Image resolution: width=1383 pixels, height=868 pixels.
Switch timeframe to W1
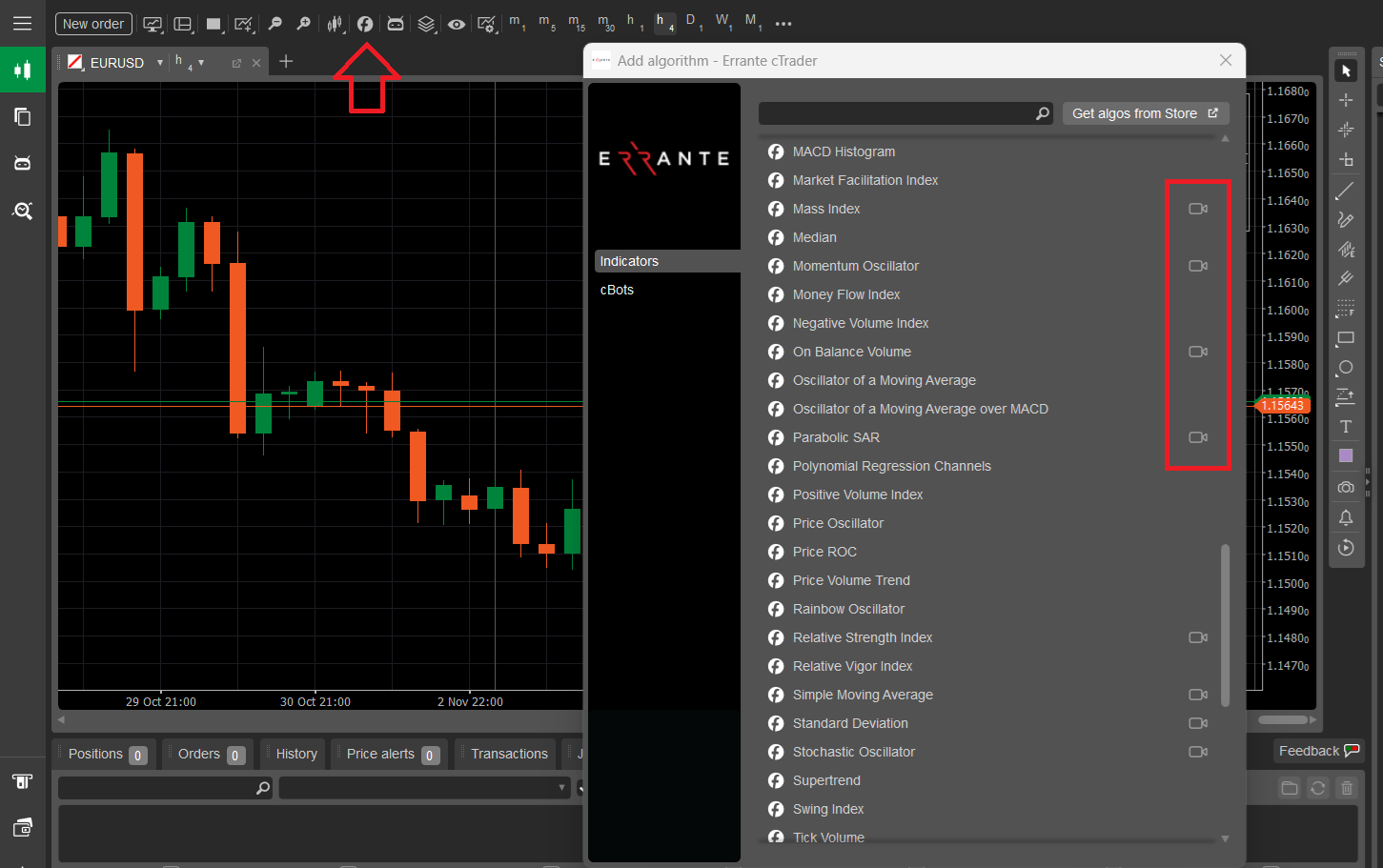(x=723, y=23)
